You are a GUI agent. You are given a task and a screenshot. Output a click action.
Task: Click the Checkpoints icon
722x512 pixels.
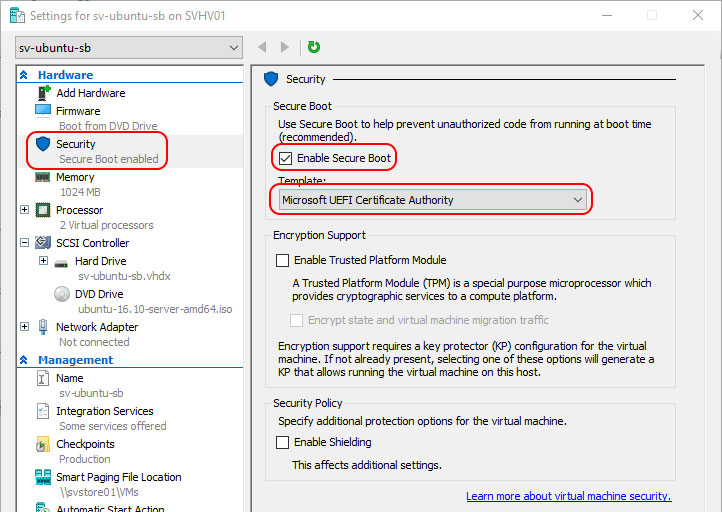pos(43,444)
